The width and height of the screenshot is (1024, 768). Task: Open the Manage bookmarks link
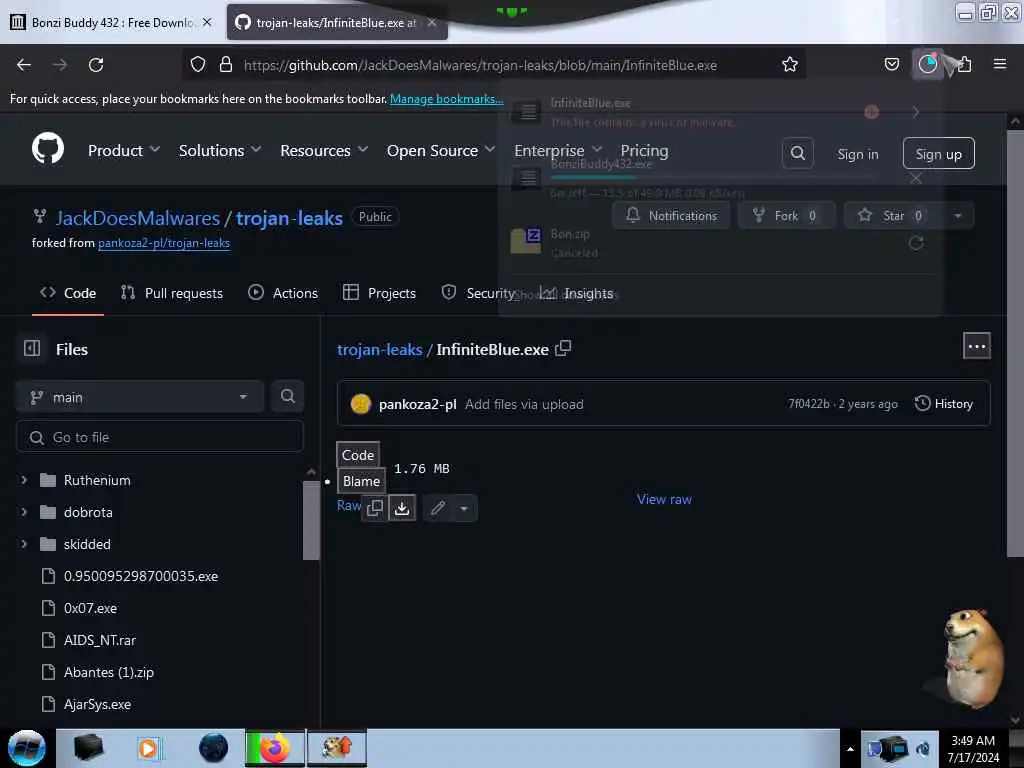tap(447, 99)
